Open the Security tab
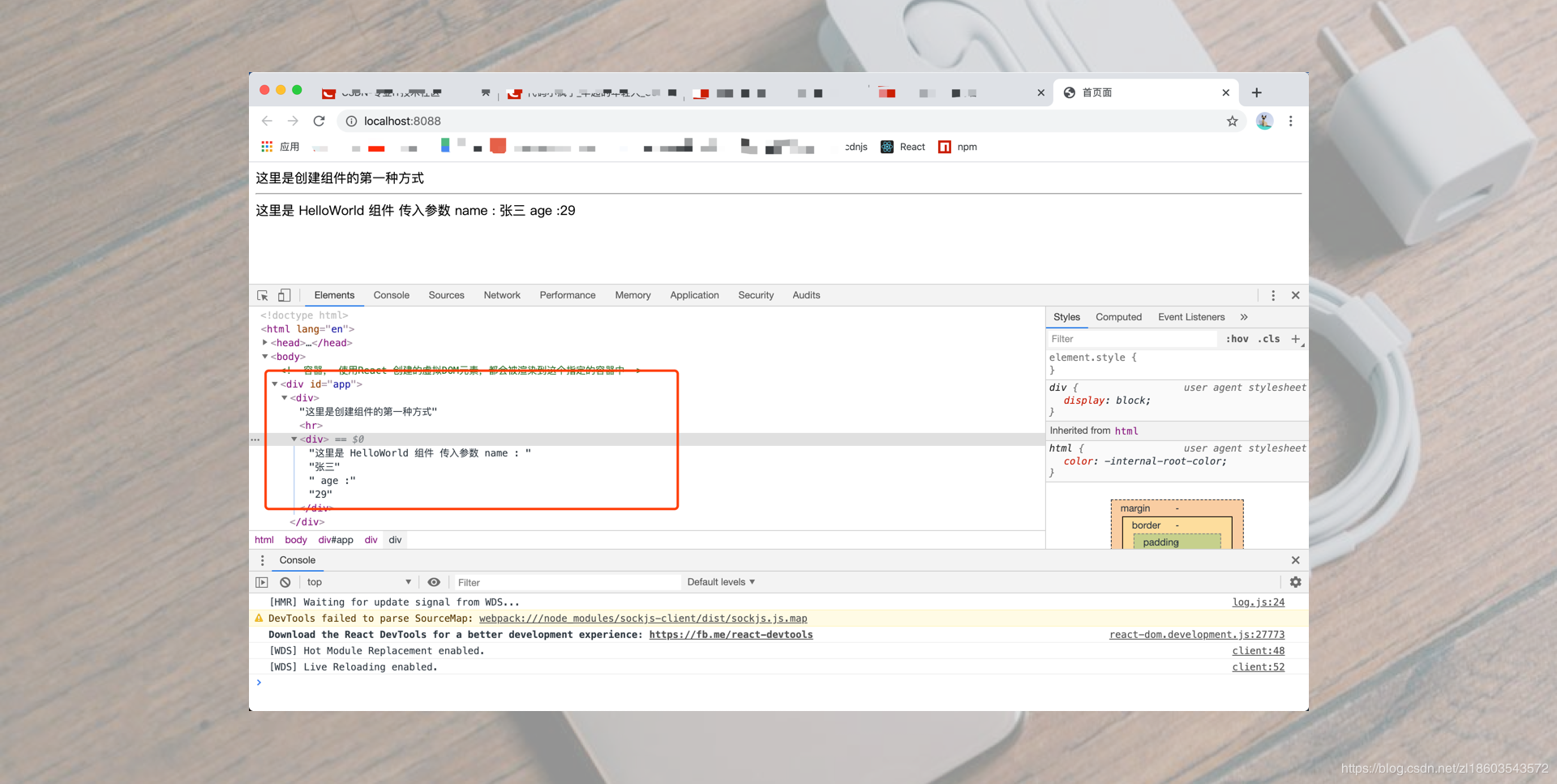This screenshot has width=1557, height=784. point(756,295)
